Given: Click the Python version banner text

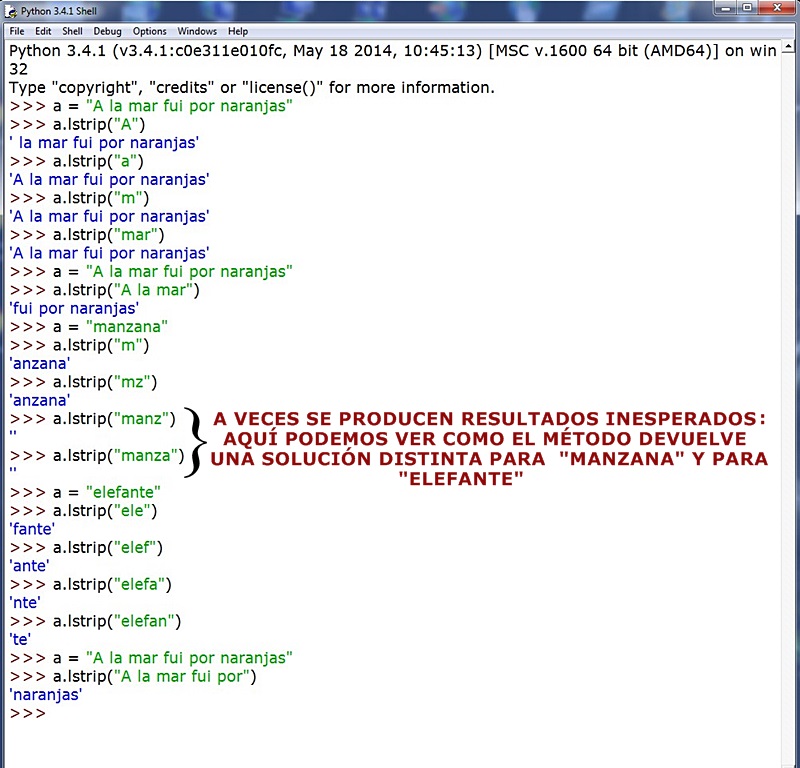Looking at the screenshot, I should point(300,50).
